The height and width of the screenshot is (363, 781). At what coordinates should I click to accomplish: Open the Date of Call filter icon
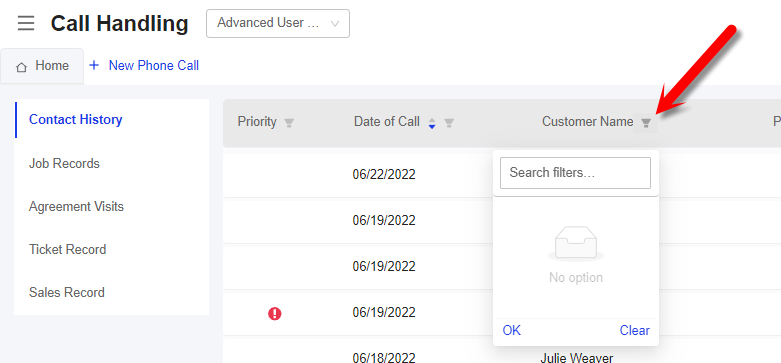pos(449,122)
